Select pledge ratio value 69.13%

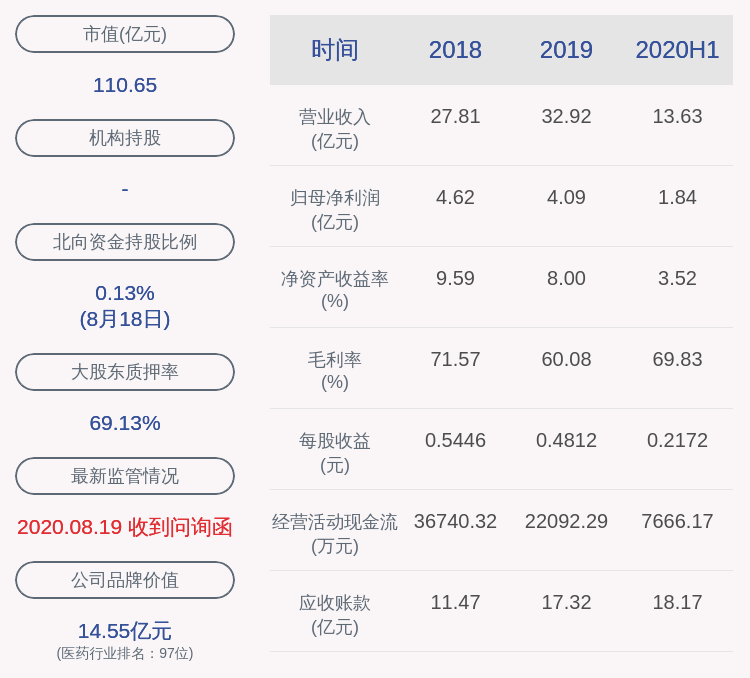coord(125,423)
